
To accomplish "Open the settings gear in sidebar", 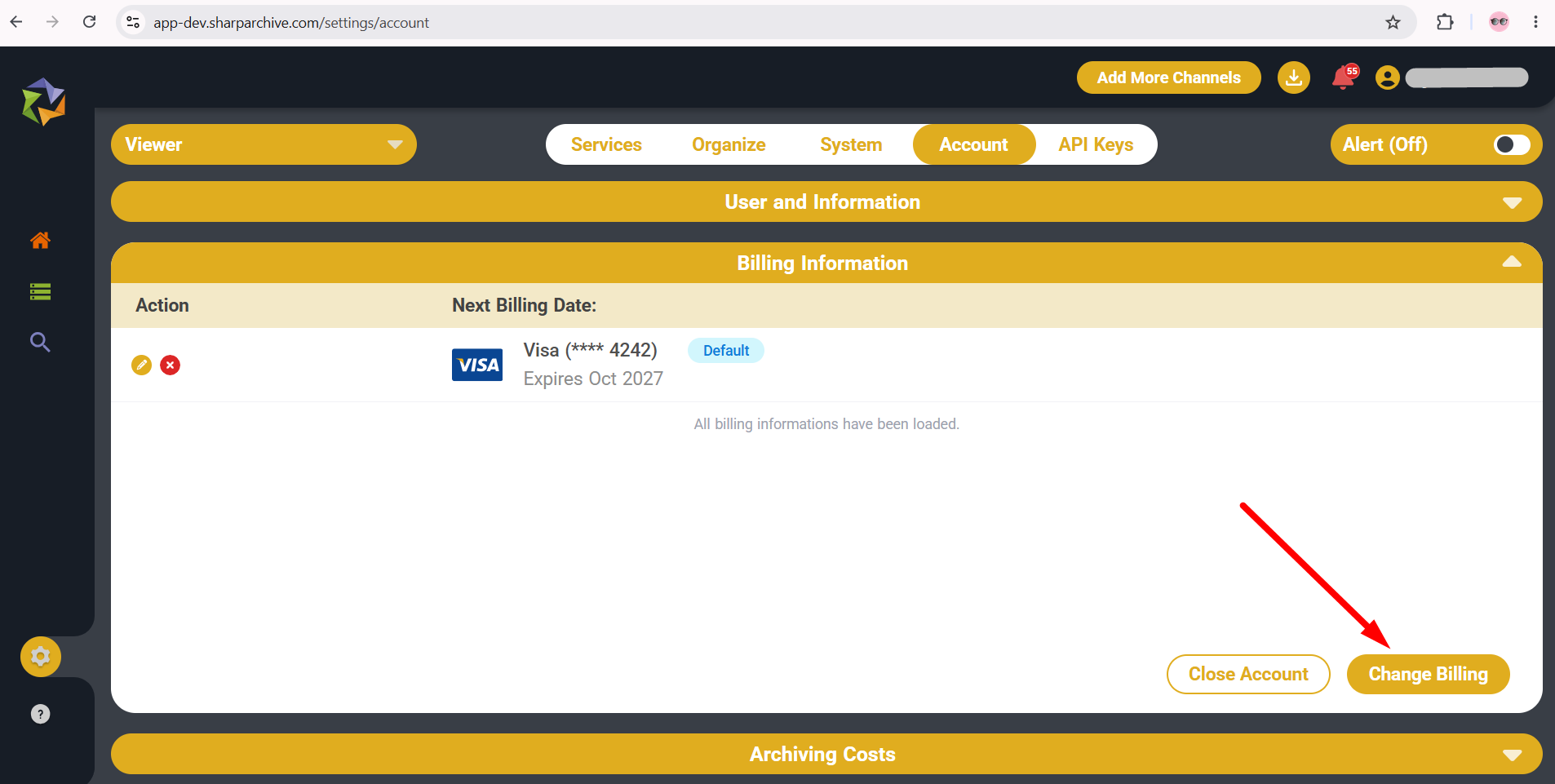I will pyautogui.click(x=41, y=657).
